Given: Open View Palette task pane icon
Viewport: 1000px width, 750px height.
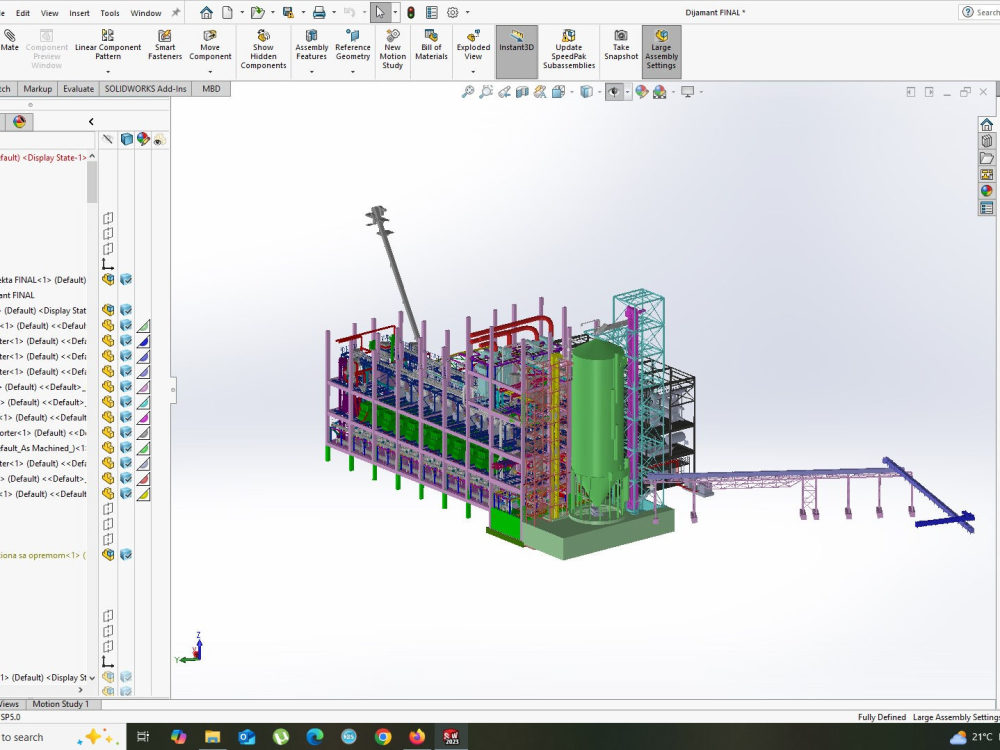Looking at the screenshot, I should tap(987, 174).
